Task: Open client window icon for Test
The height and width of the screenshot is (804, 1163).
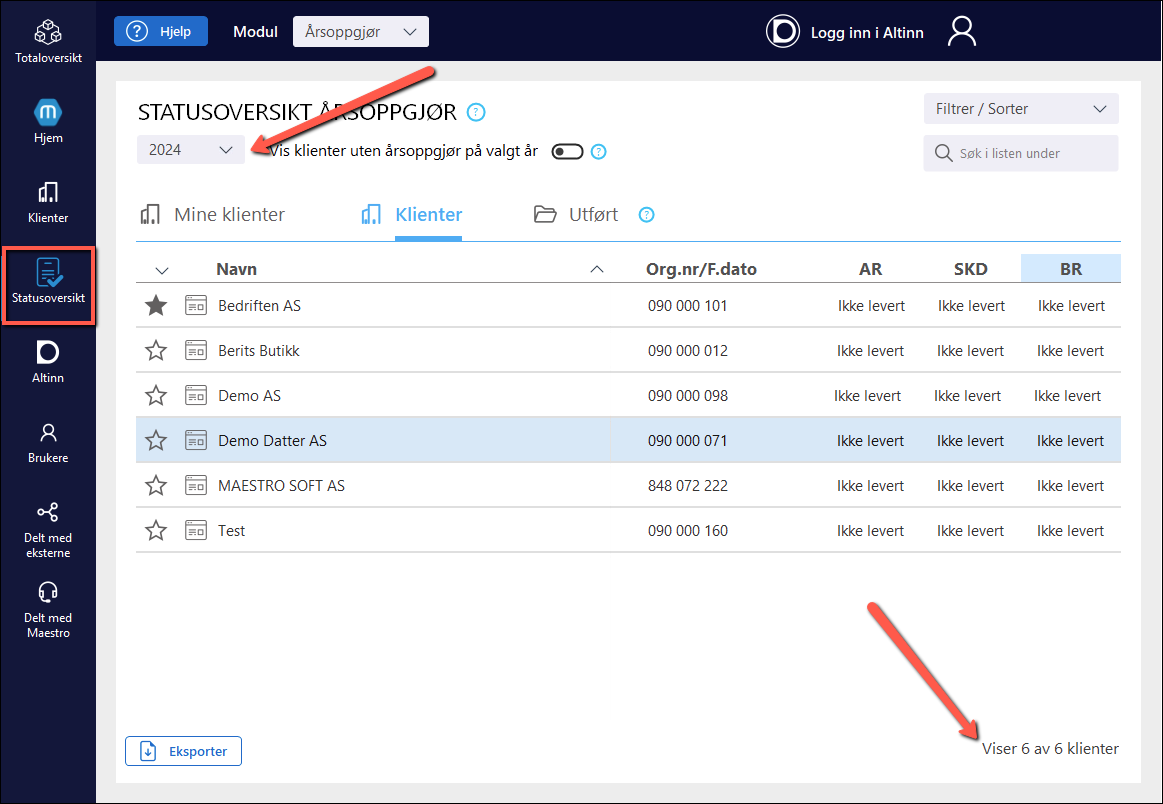Action: (x=196, y=530)
